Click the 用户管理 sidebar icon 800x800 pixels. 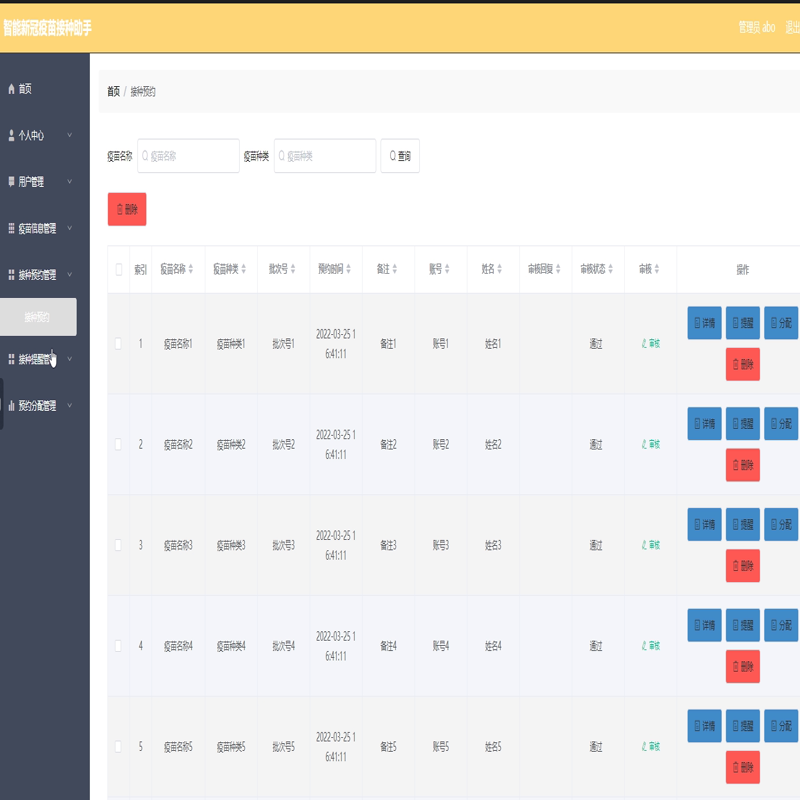[x=11, y=181]
